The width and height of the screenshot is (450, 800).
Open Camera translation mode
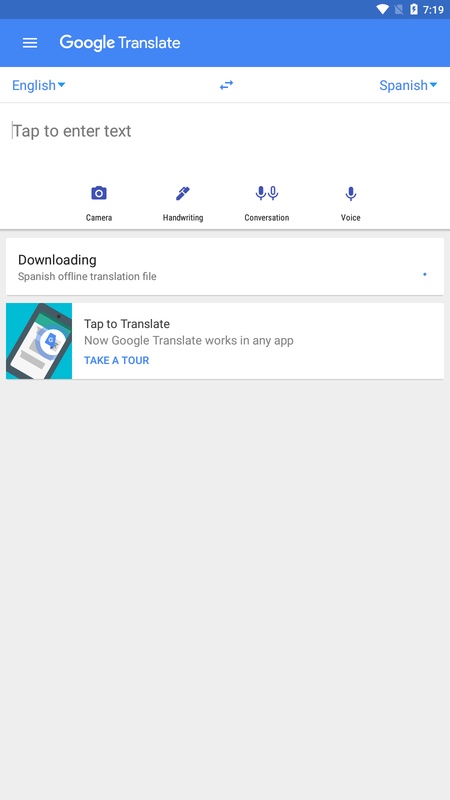98,193
